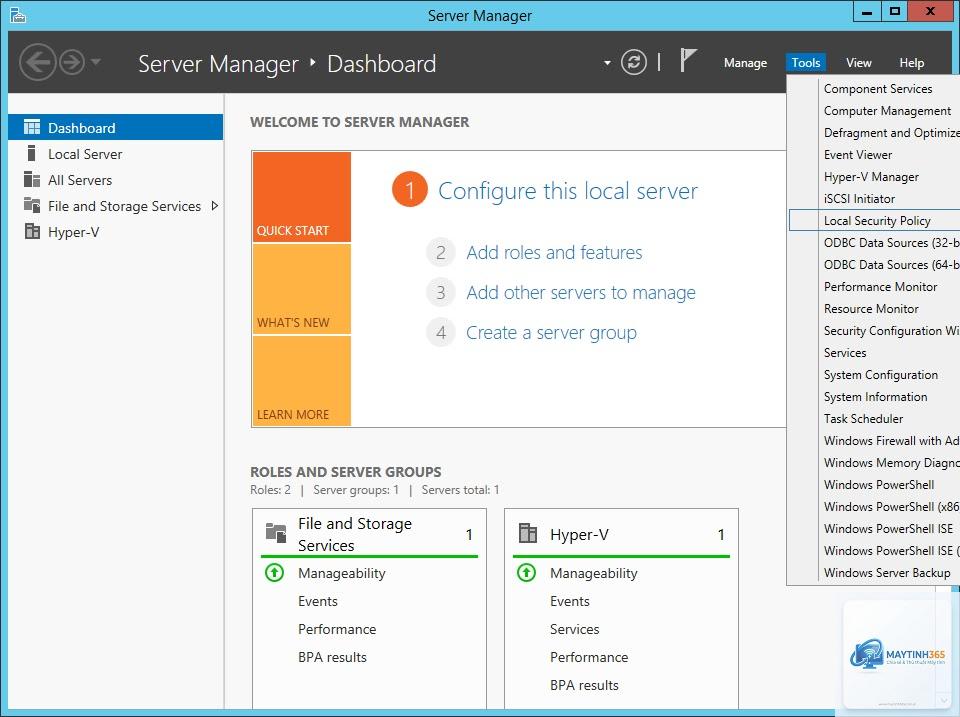Click the Dashboard grid icon in sidebar

[32, 127]
